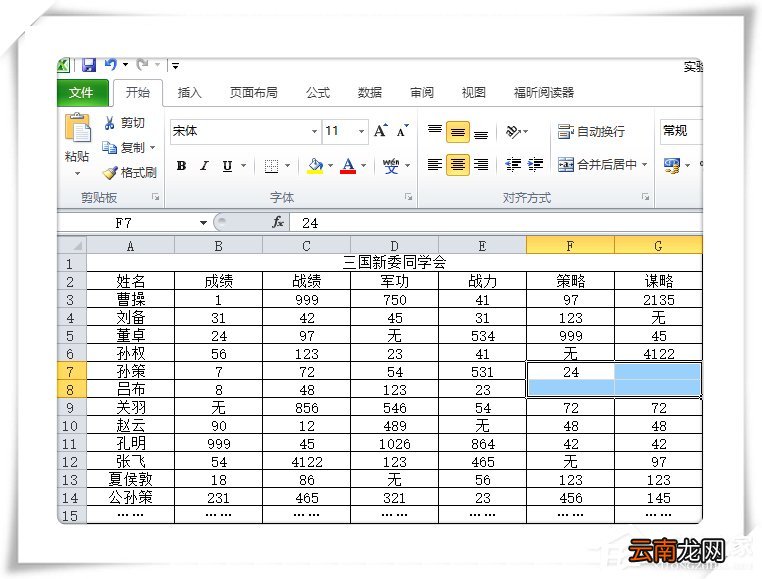Screen dimensions: 762x579
Task: Switch to the 开始 ribbon tab
Action: pos(138,92)
